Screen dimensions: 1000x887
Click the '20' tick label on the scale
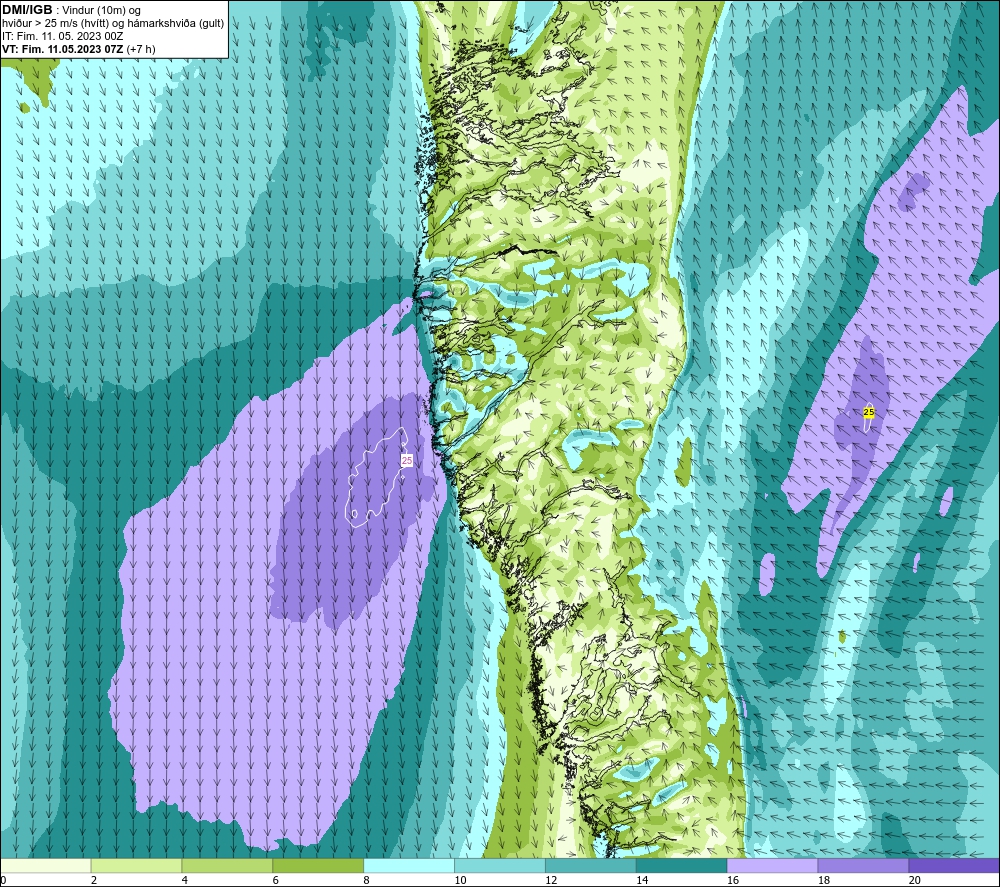(x=915, y=880)
